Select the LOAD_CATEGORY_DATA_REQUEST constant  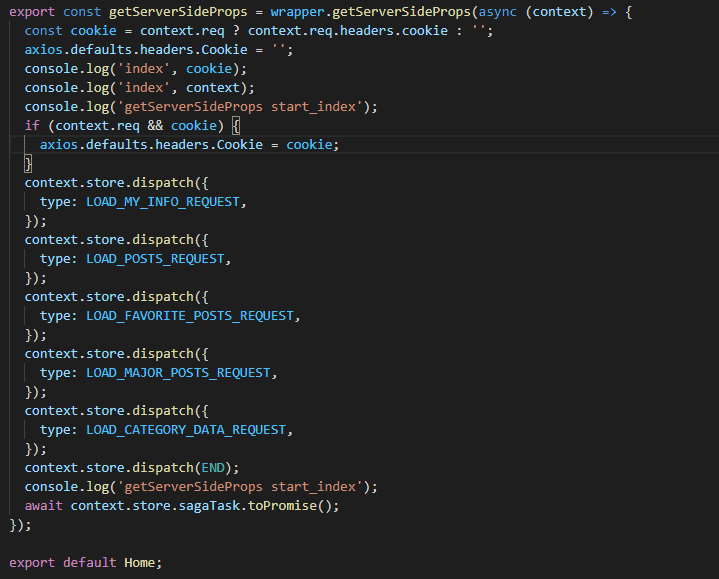(x=186, y=430)
